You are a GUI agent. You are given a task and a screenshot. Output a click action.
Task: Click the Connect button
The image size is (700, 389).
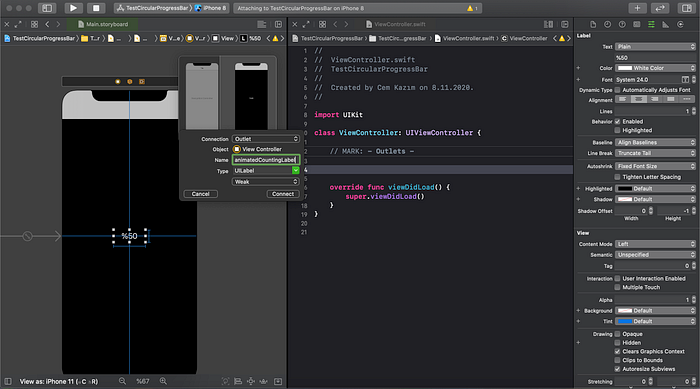click(283, 194)
